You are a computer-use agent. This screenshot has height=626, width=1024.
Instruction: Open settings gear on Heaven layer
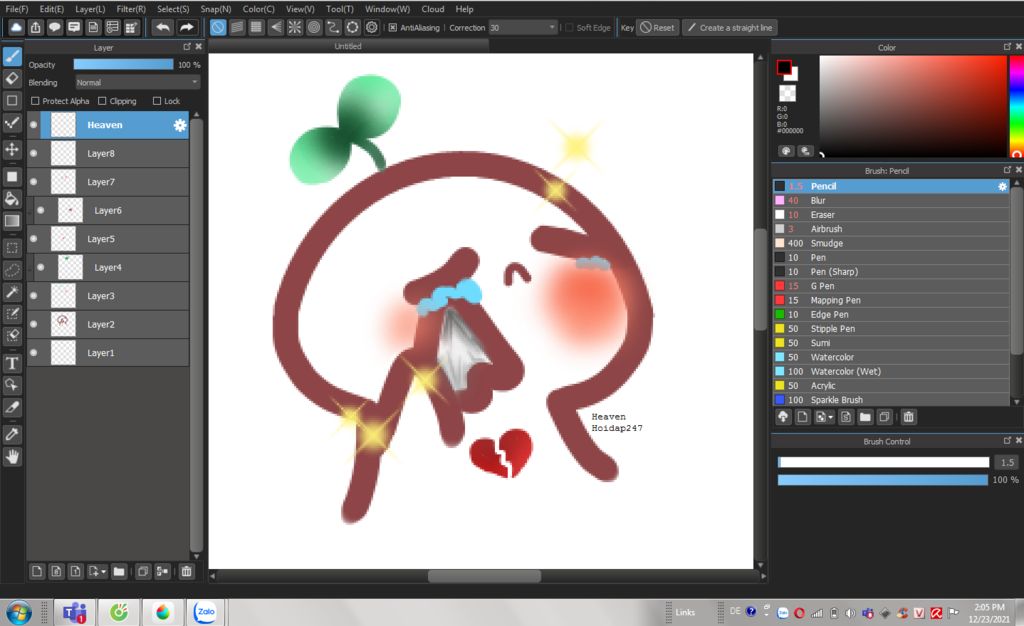(180, 125)
